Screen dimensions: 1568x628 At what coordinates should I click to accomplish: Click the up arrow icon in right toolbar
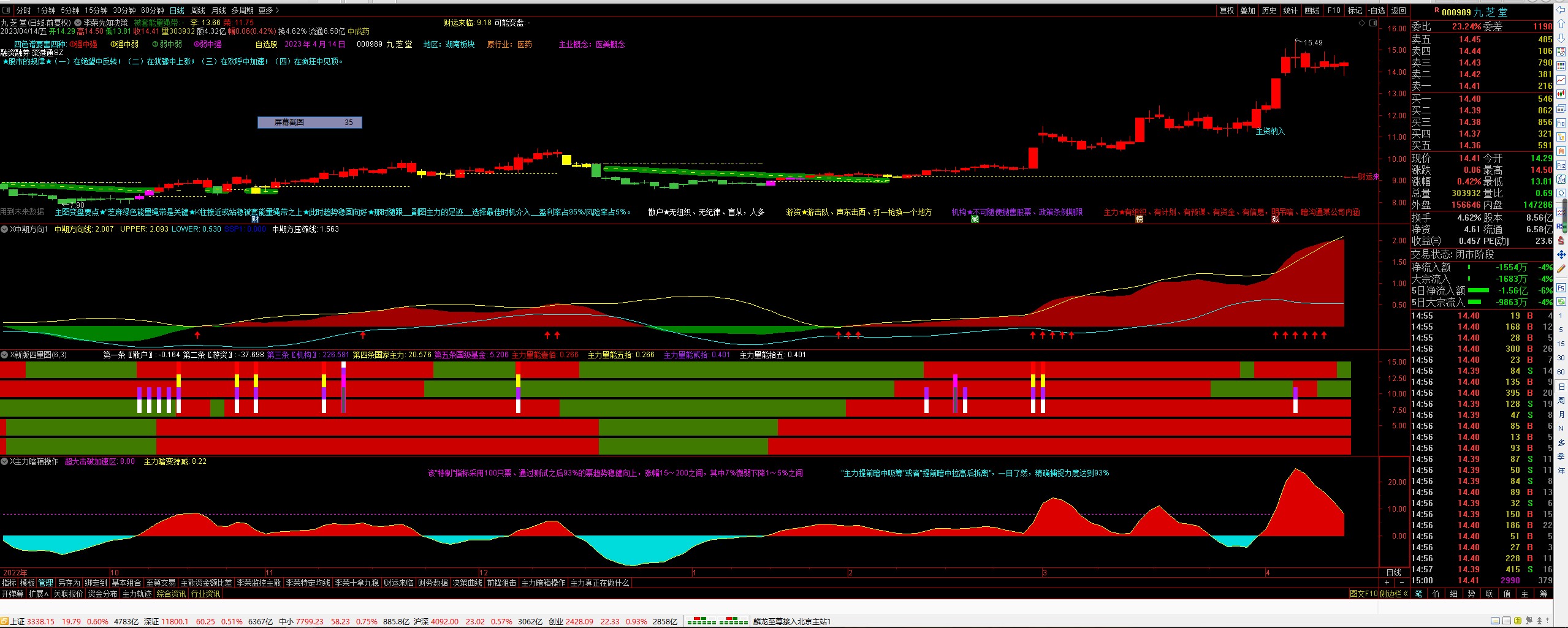[x=1561, y=25]
